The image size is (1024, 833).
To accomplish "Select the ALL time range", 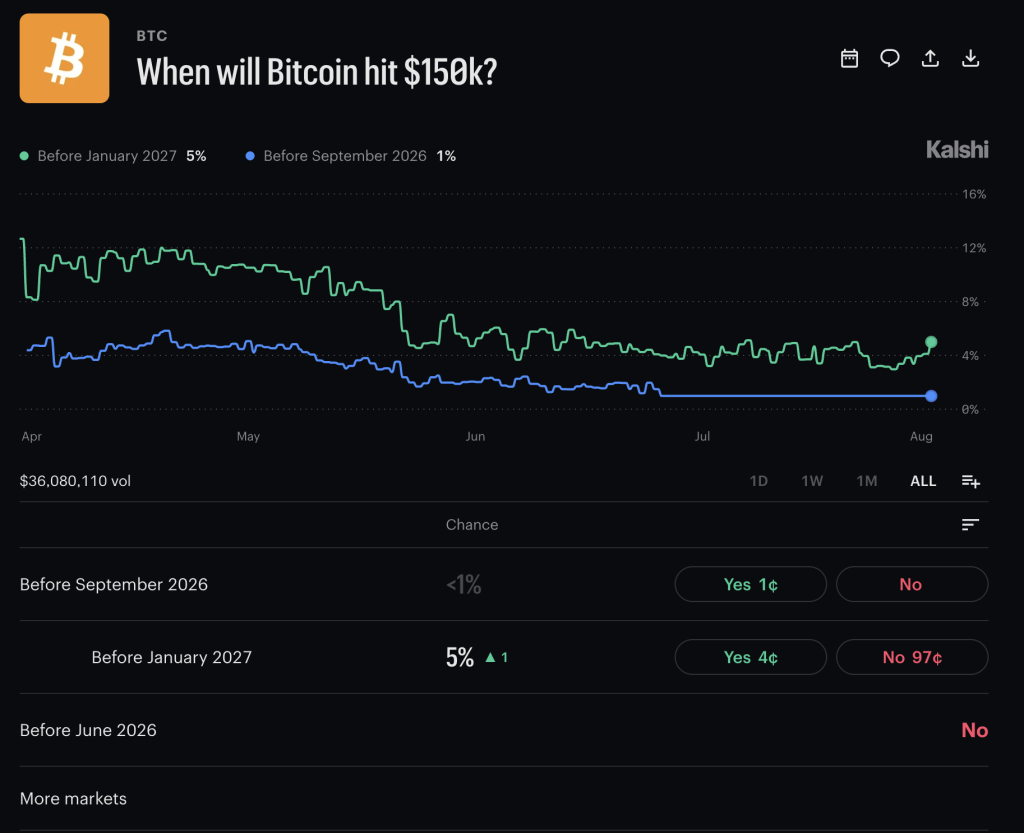I will point(923,481).
